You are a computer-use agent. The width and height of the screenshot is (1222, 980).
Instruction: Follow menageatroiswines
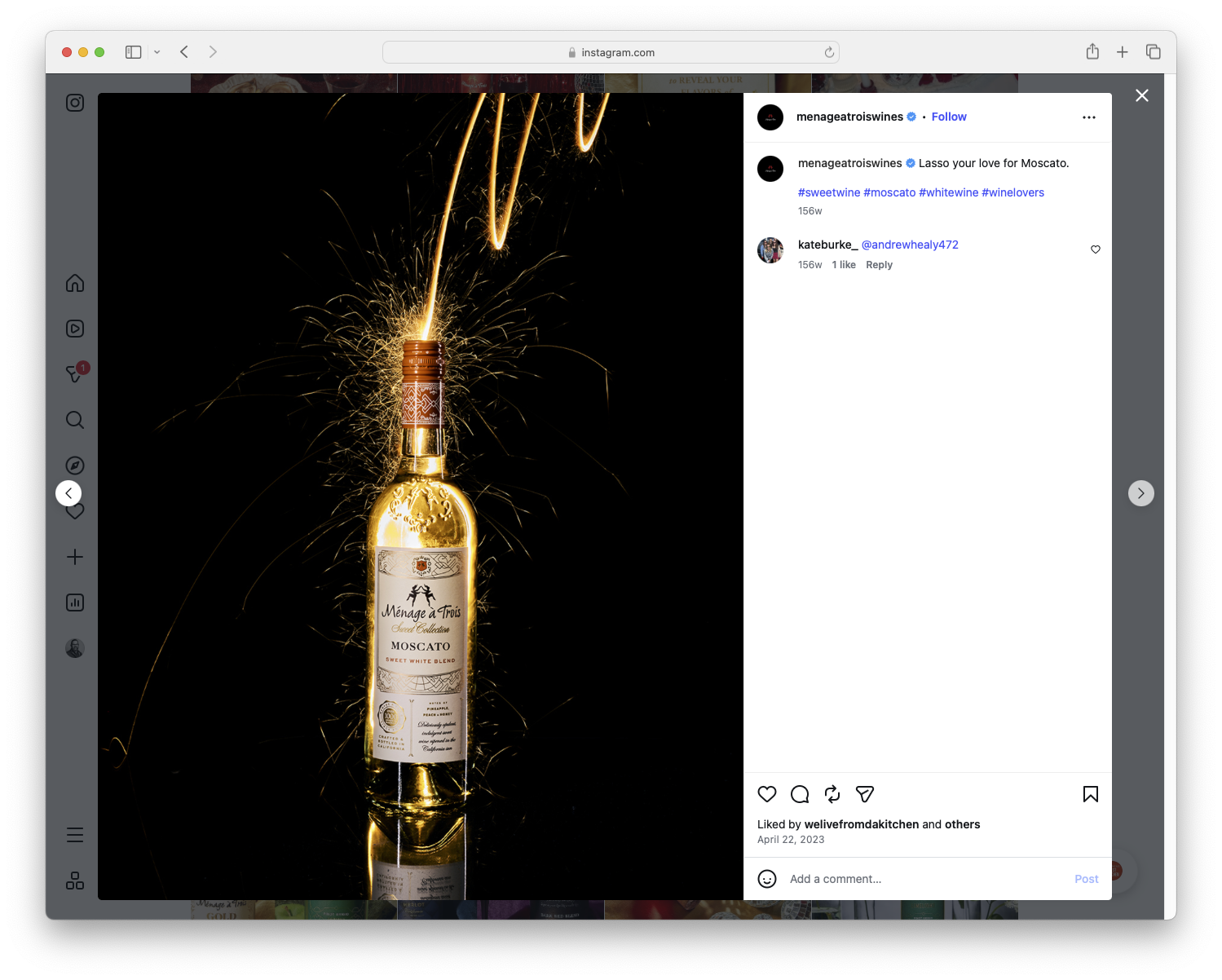click(948, 117)
